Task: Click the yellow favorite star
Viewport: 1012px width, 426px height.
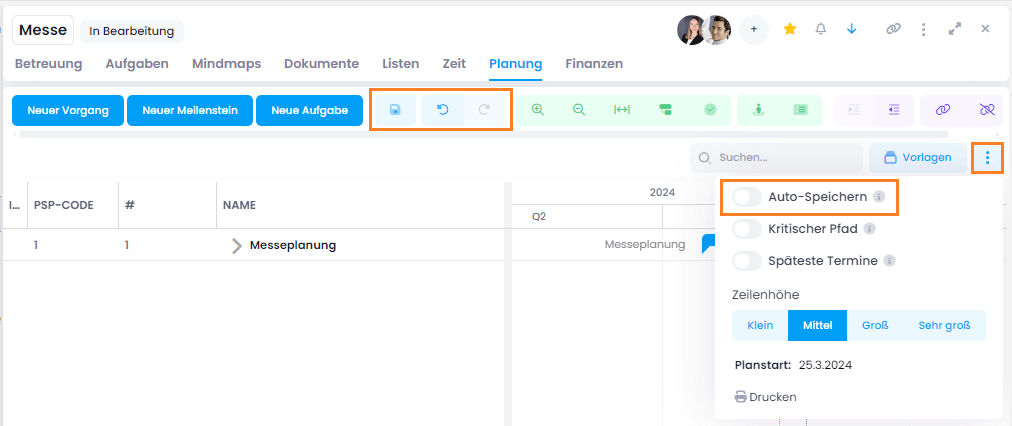Action: click(790, 29)
